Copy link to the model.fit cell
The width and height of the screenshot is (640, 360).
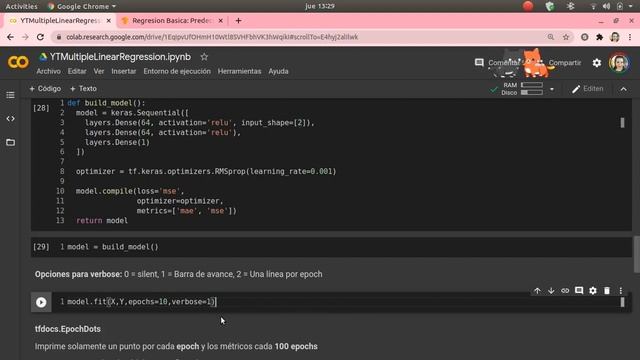565,291
